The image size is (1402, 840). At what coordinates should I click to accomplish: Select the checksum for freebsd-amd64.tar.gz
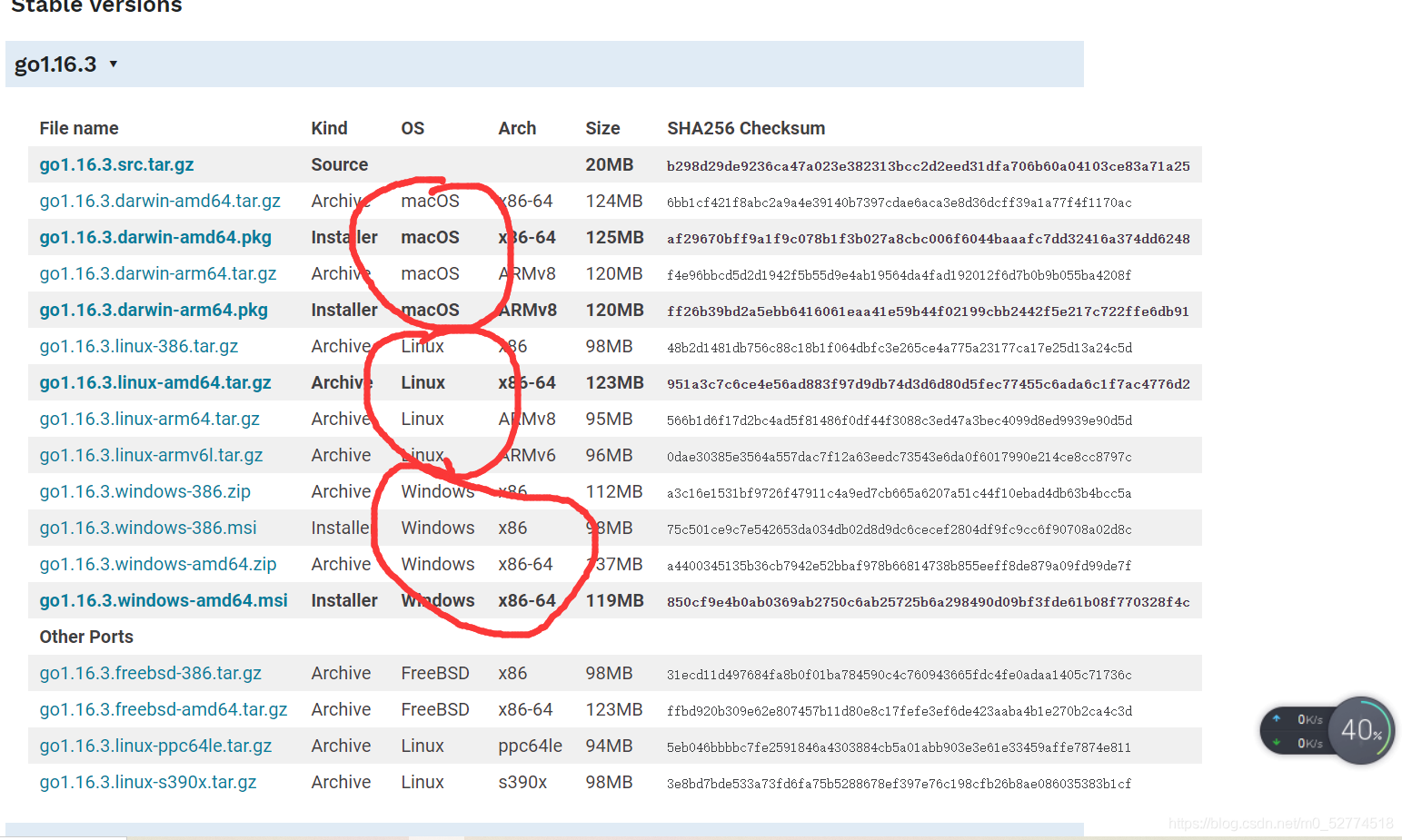pos(900,711)
